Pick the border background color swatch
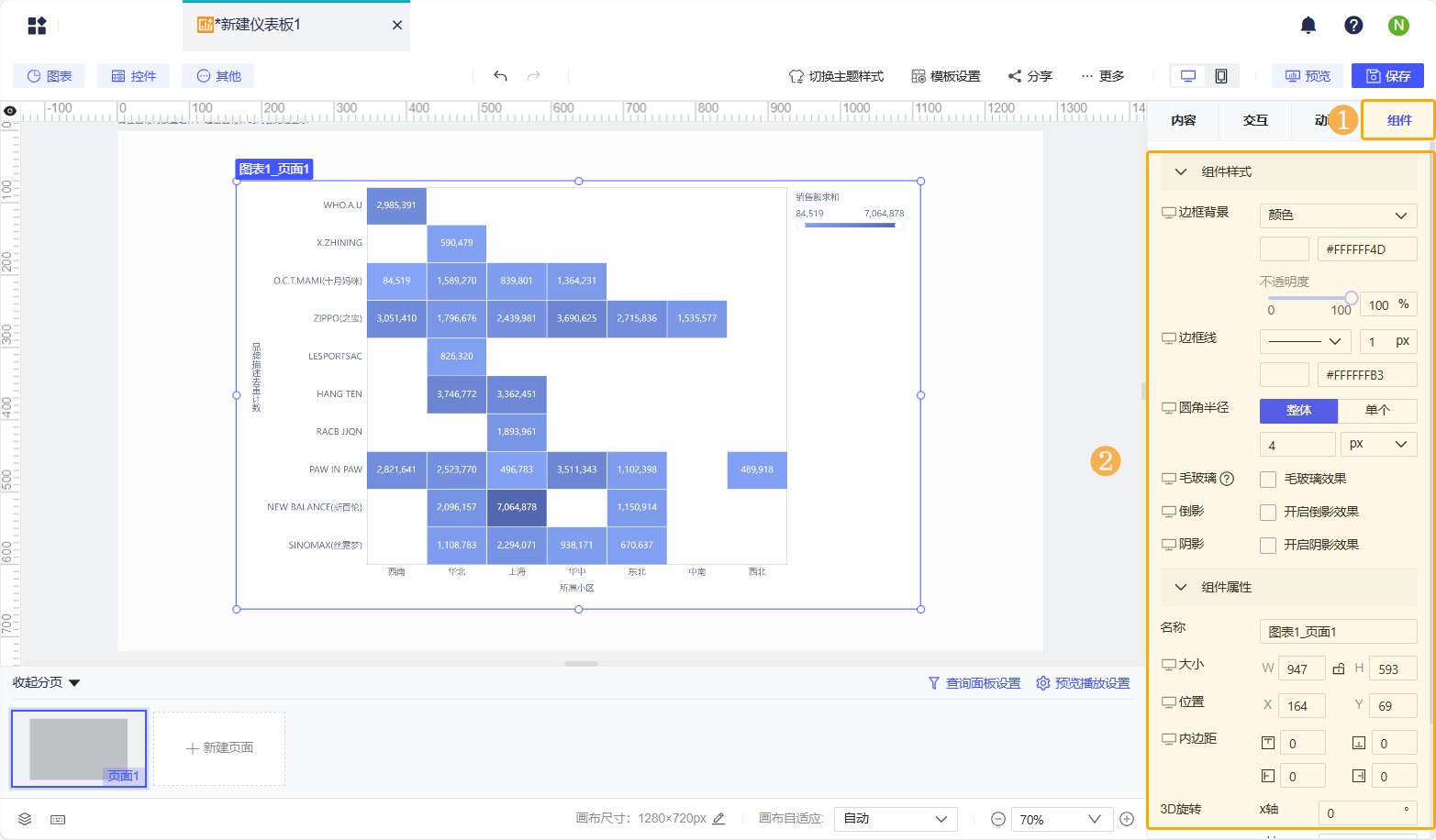Viewport: 1436px width, 840px height. (x=1285, y=249)
